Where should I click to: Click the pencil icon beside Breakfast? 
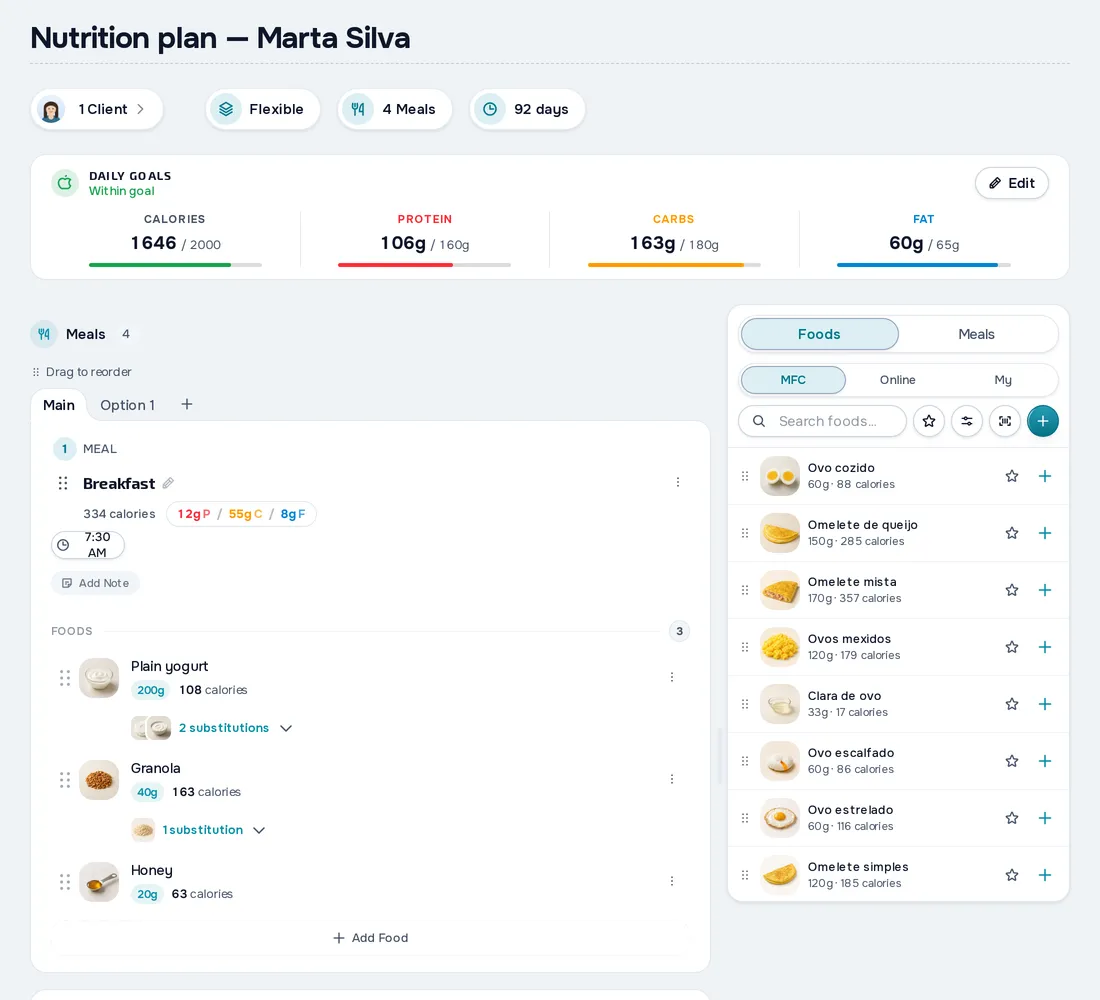click(168, 484)
